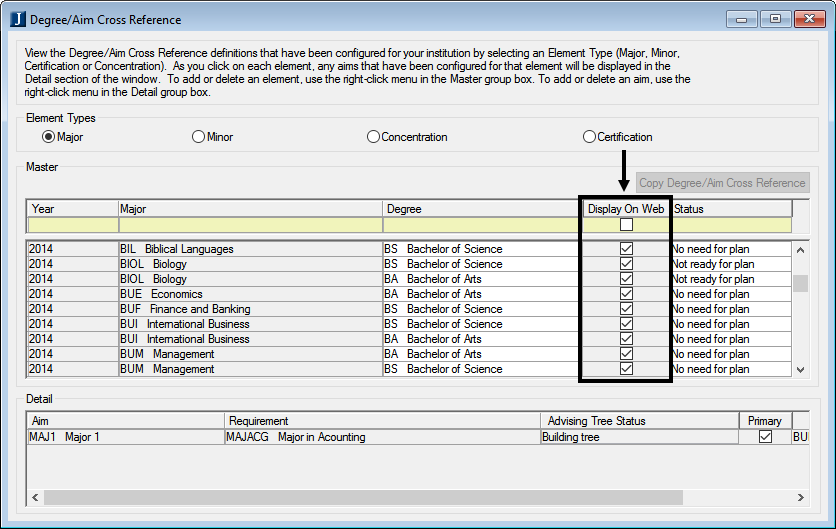Select the Minor radio button
Viewport: 836px width, 529px height.
198,137
